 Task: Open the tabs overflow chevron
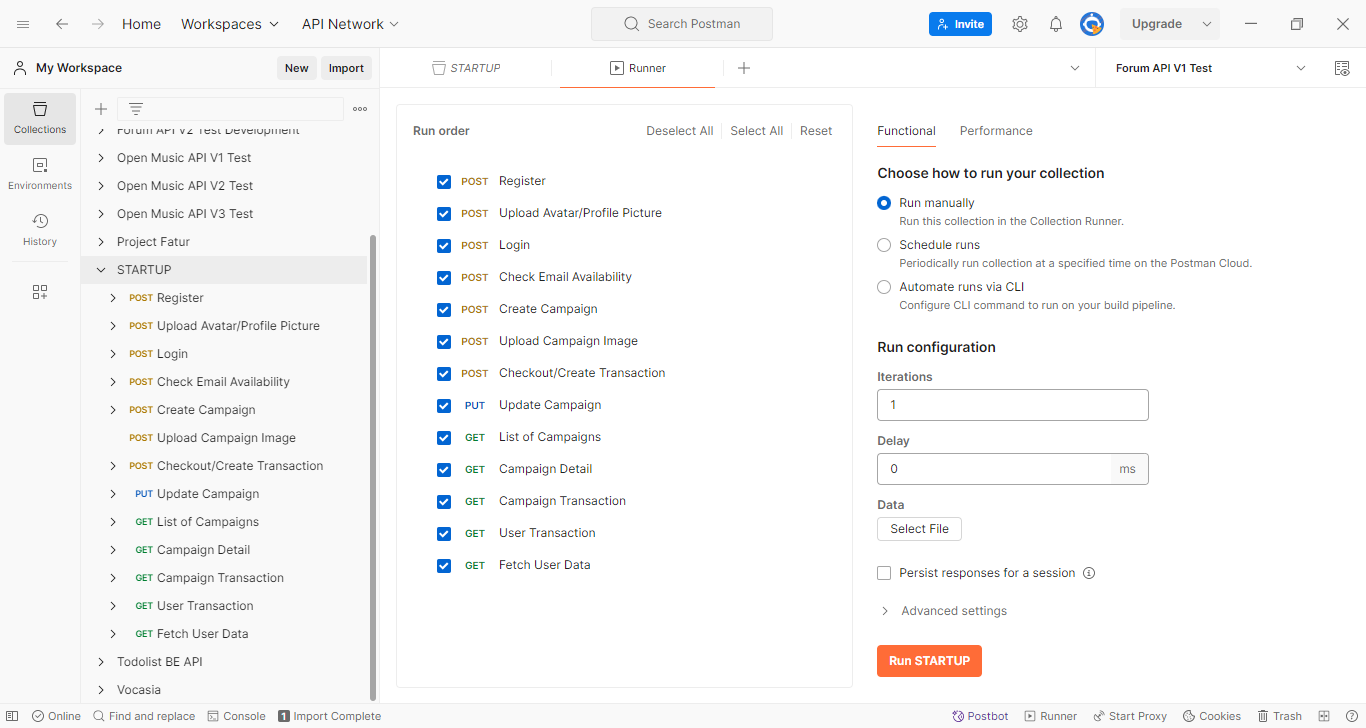click(x=1075, y=68)
